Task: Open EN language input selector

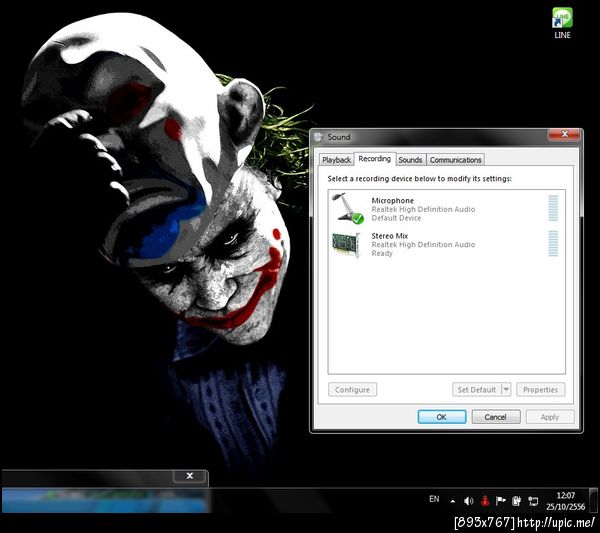Action: [434, 499]
